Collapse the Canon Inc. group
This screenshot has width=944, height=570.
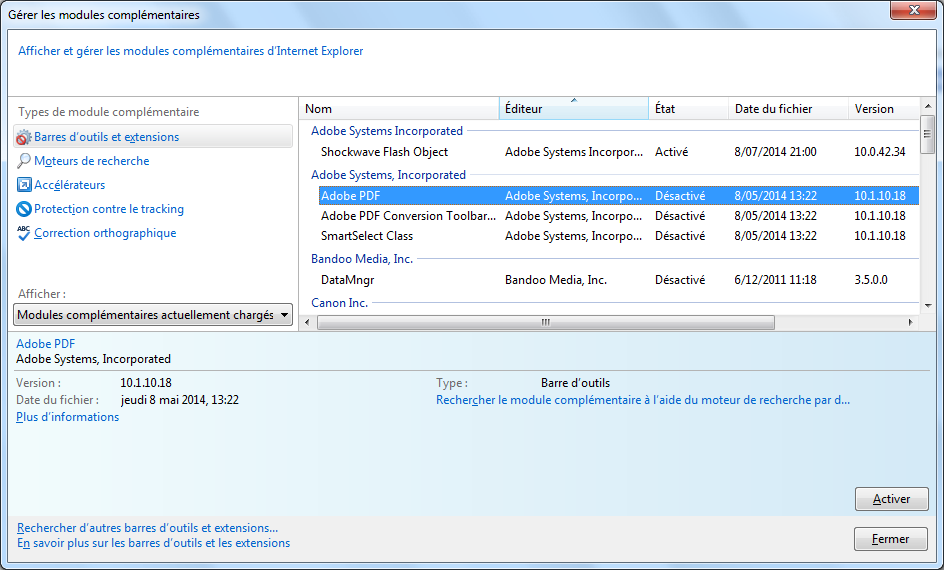(339, 303)
